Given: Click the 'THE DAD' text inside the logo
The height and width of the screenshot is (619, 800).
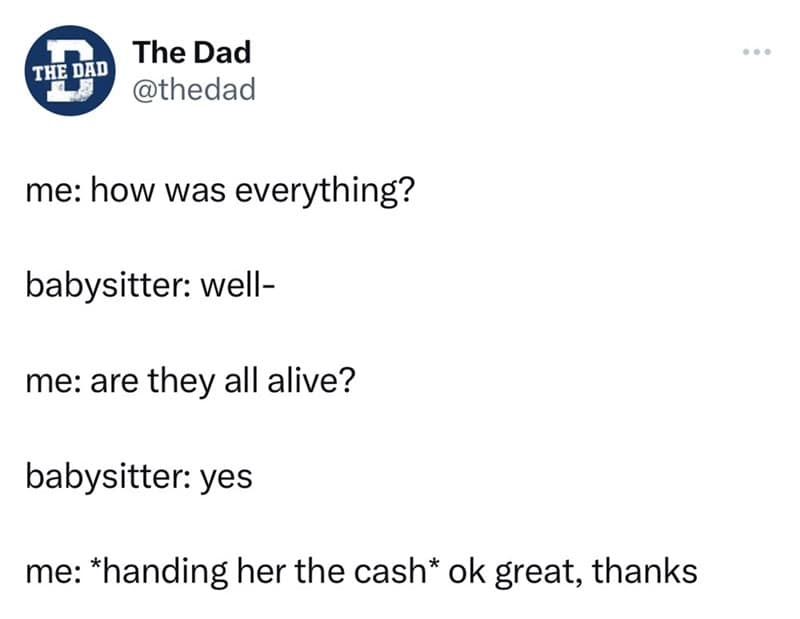Looking at the screenshot, I should coord(71,71).
